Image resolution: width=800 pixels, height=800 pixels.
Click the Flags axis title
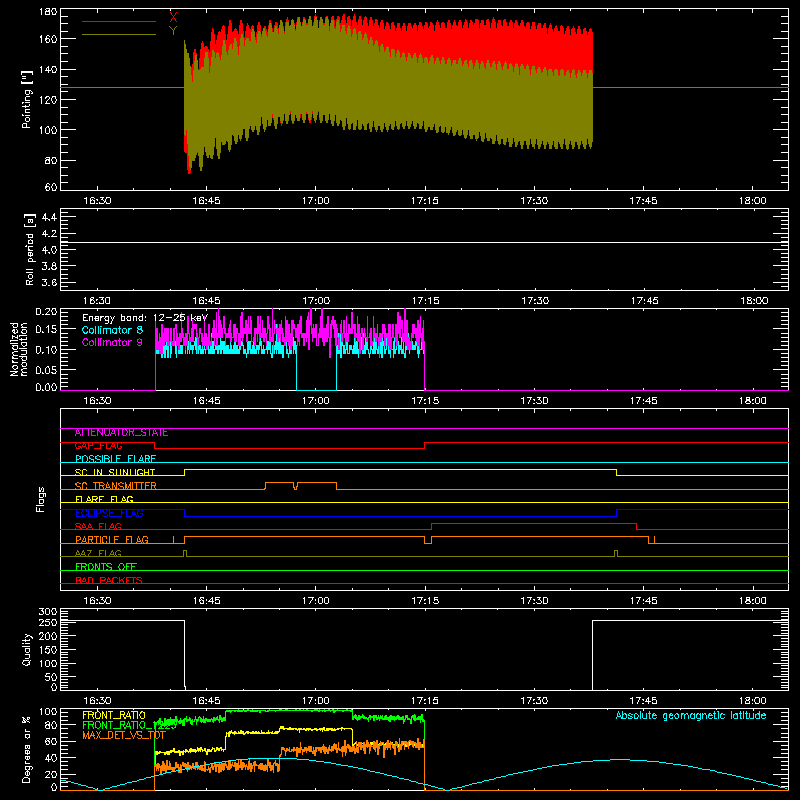(x=40, y=499)
